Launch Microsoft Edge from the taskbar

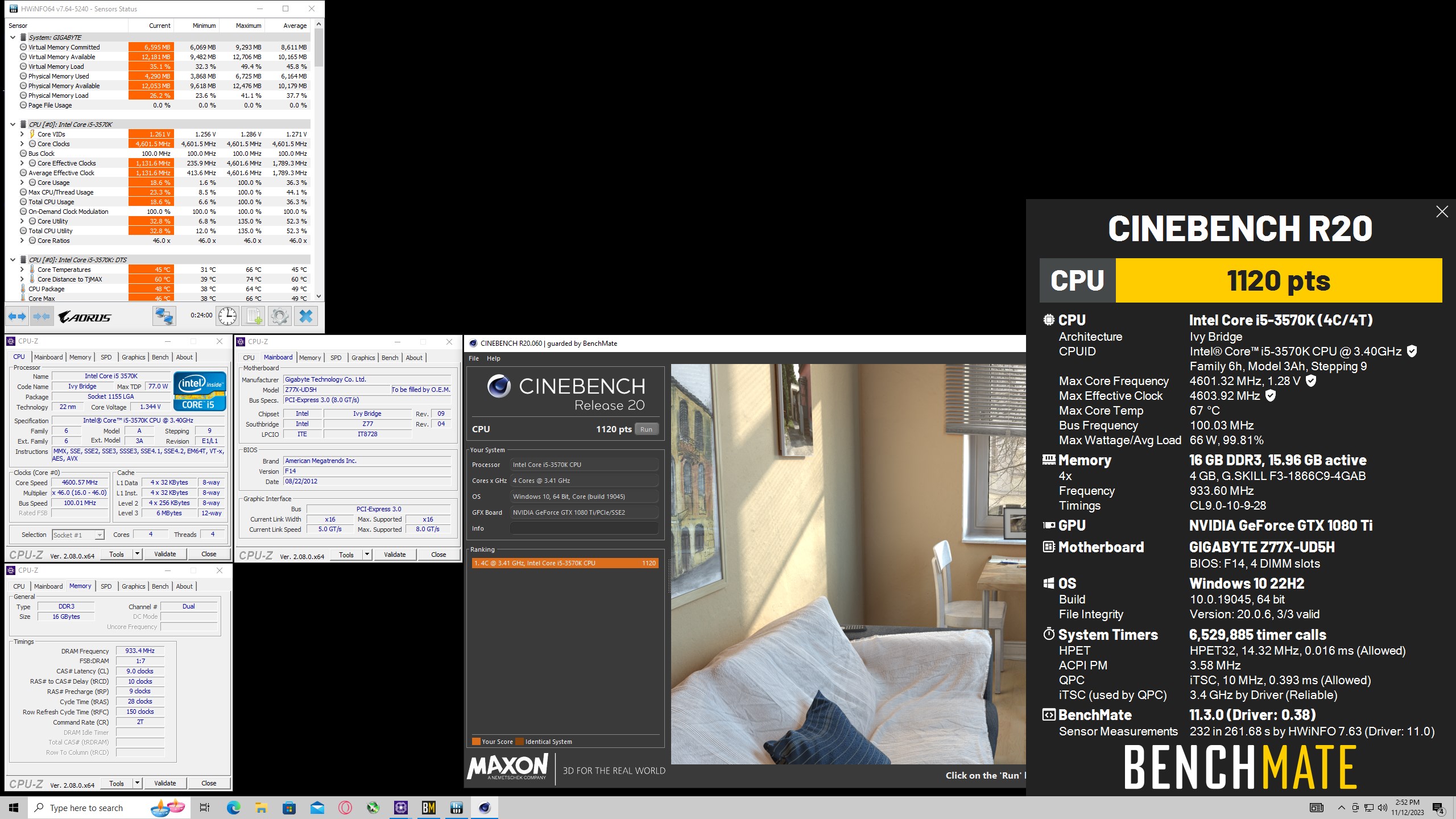pyautogui.click(x=233, y=808)
